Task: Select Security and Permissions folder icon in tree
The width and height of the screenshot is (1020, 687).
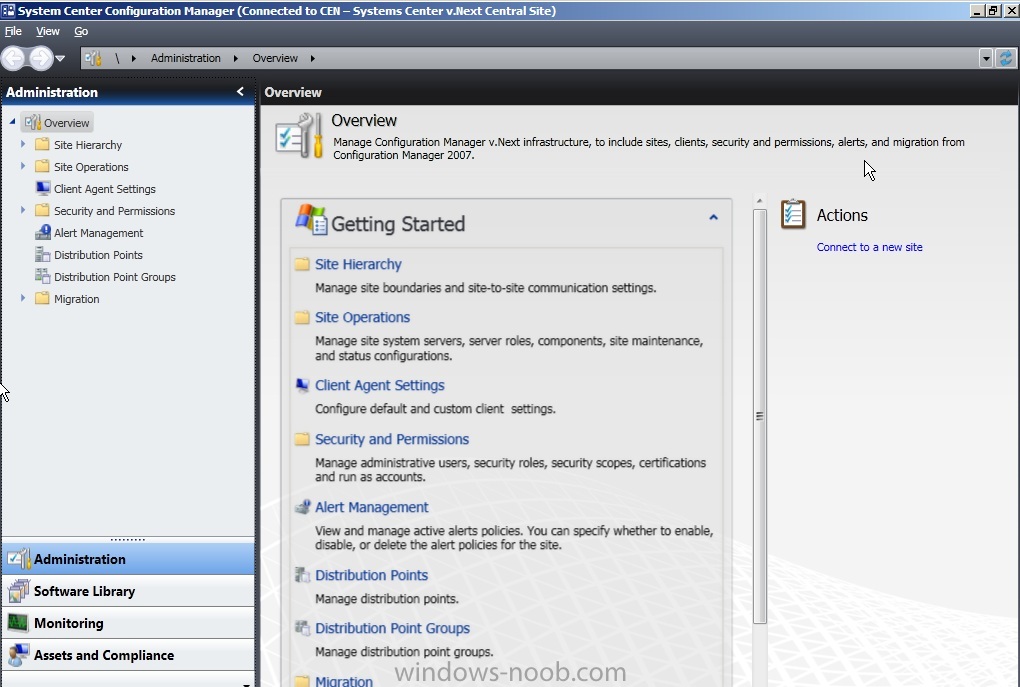Action: click(x=42, y=210)
